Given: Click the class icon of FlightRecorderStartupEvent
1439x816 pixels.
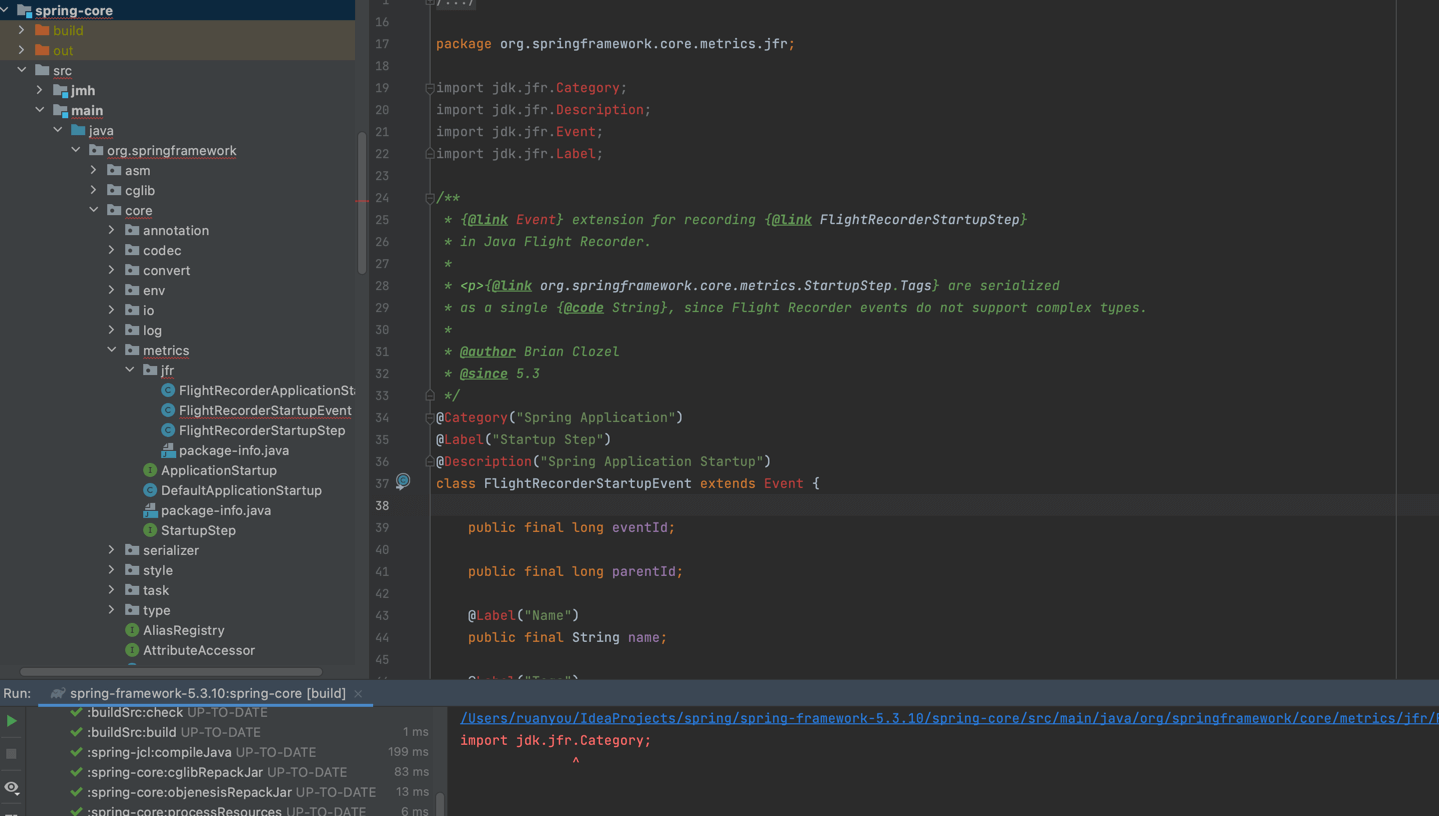Looking at the screenshot, I should coord(168,410).
